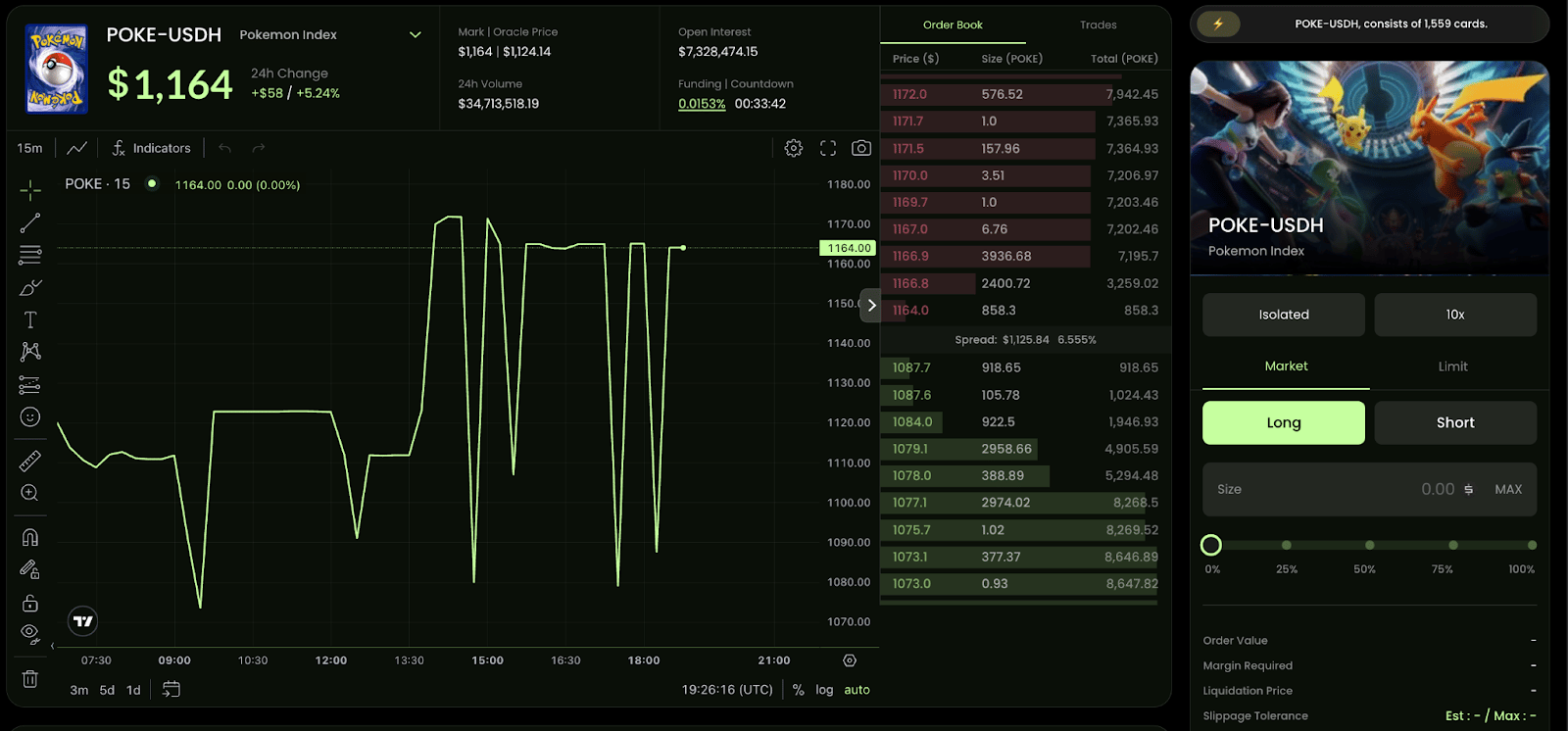
Task: Set chart range to 3m
Action: pyautogui.click(x=79, y=690)
